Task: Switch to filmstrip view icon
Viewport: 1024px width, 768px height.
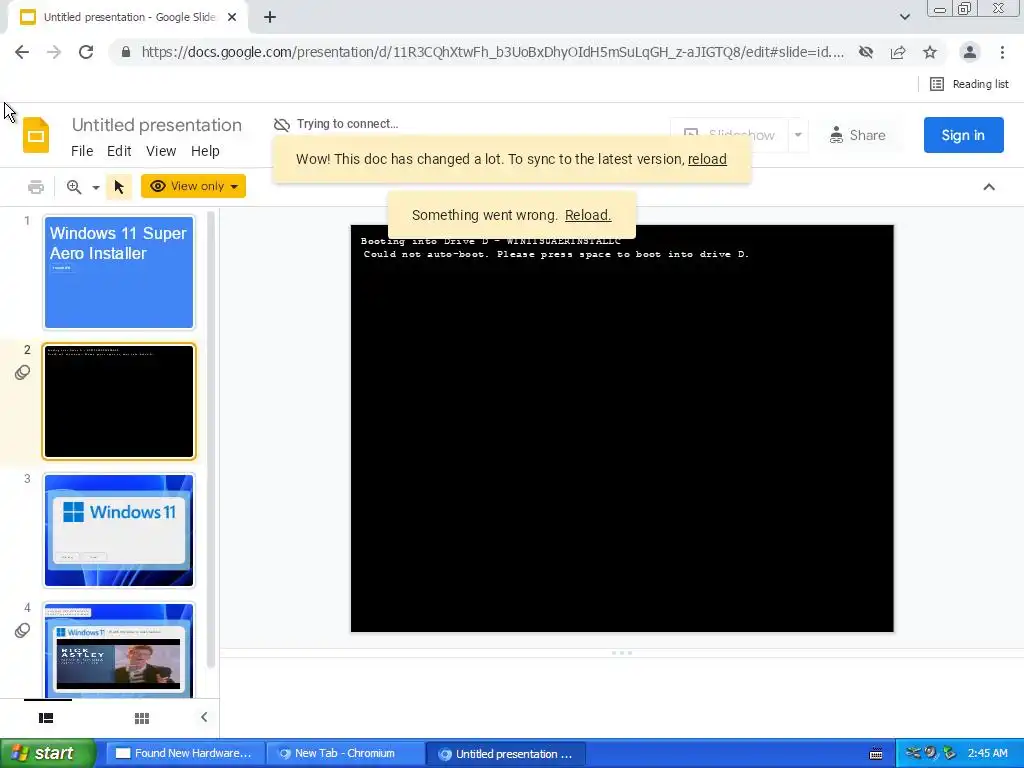Action: (x=46, y=718)
